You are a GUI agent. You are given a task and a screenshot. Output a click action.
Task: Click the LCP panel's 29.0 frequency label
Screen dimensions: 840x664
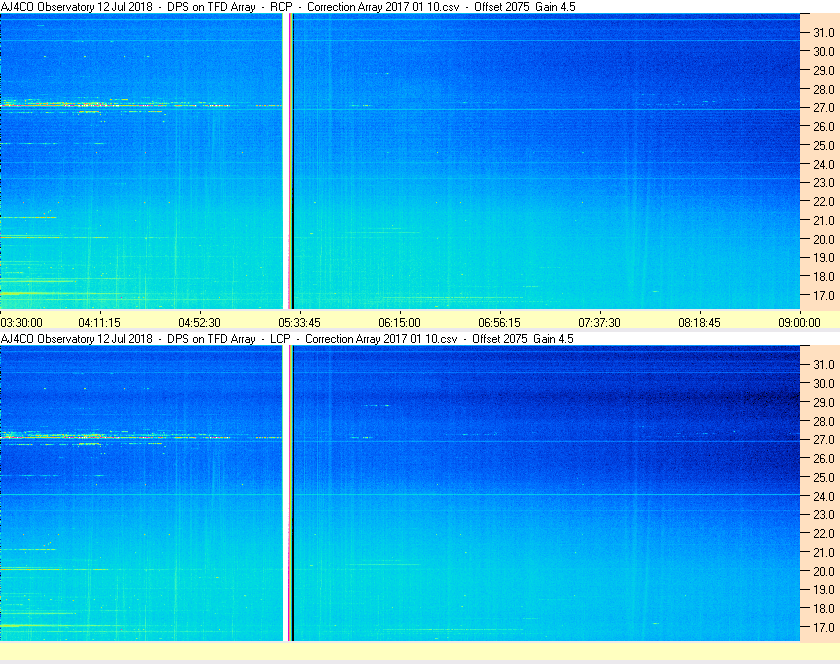[x=824, y=402]
